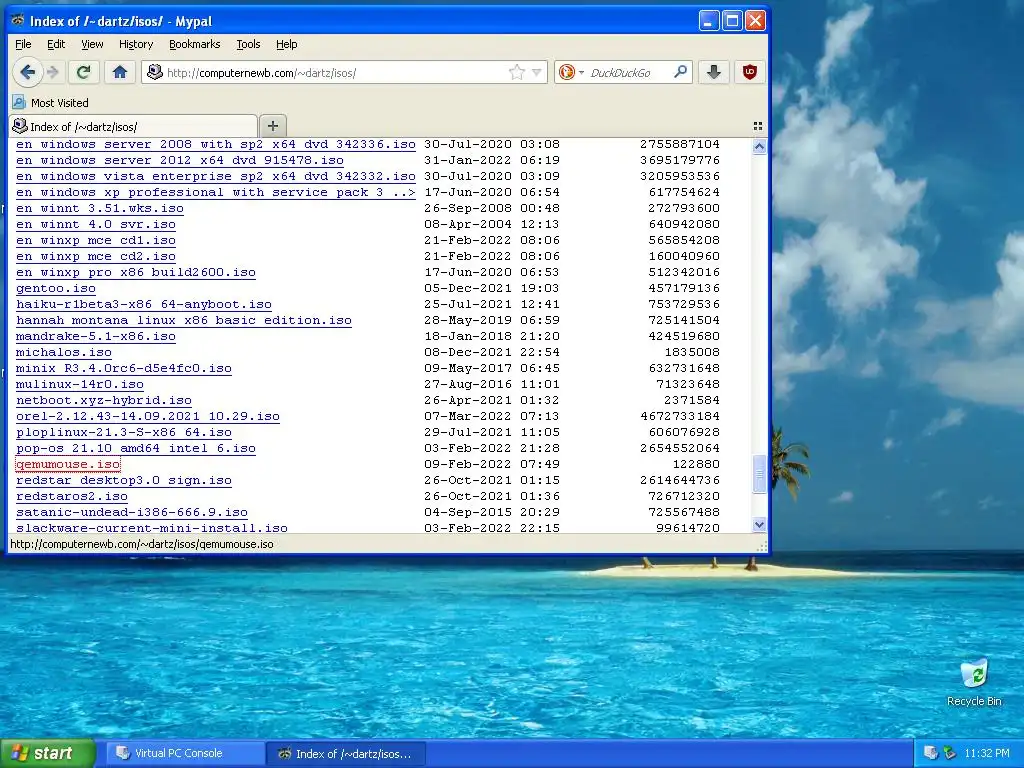1024x768 pixels.
Task: Open windows server 2012 x64 dvd iso link
Action: [180, 160]
